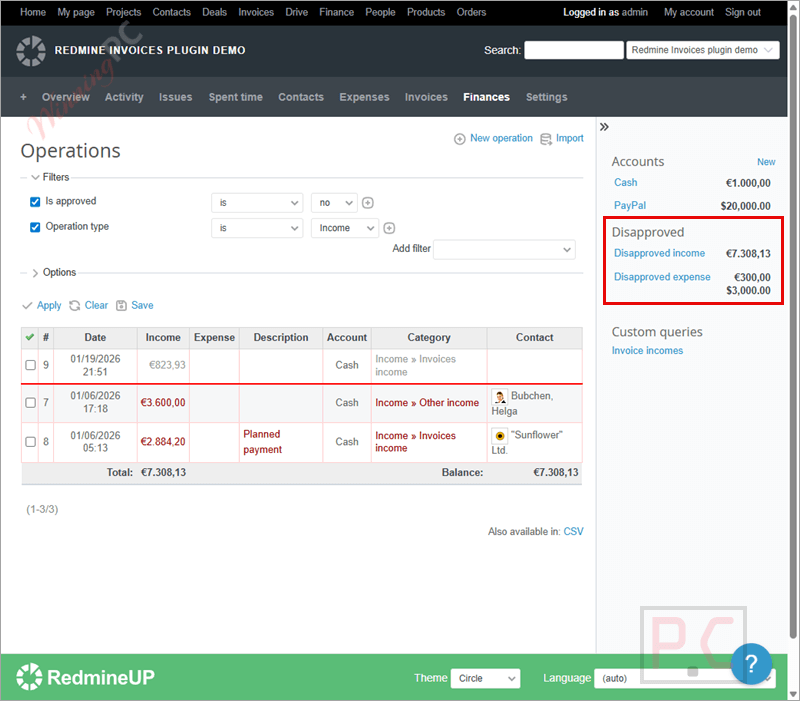Open the Overview project tab
The height and width of the screenshot is (701, 800).
click(66, 97)
